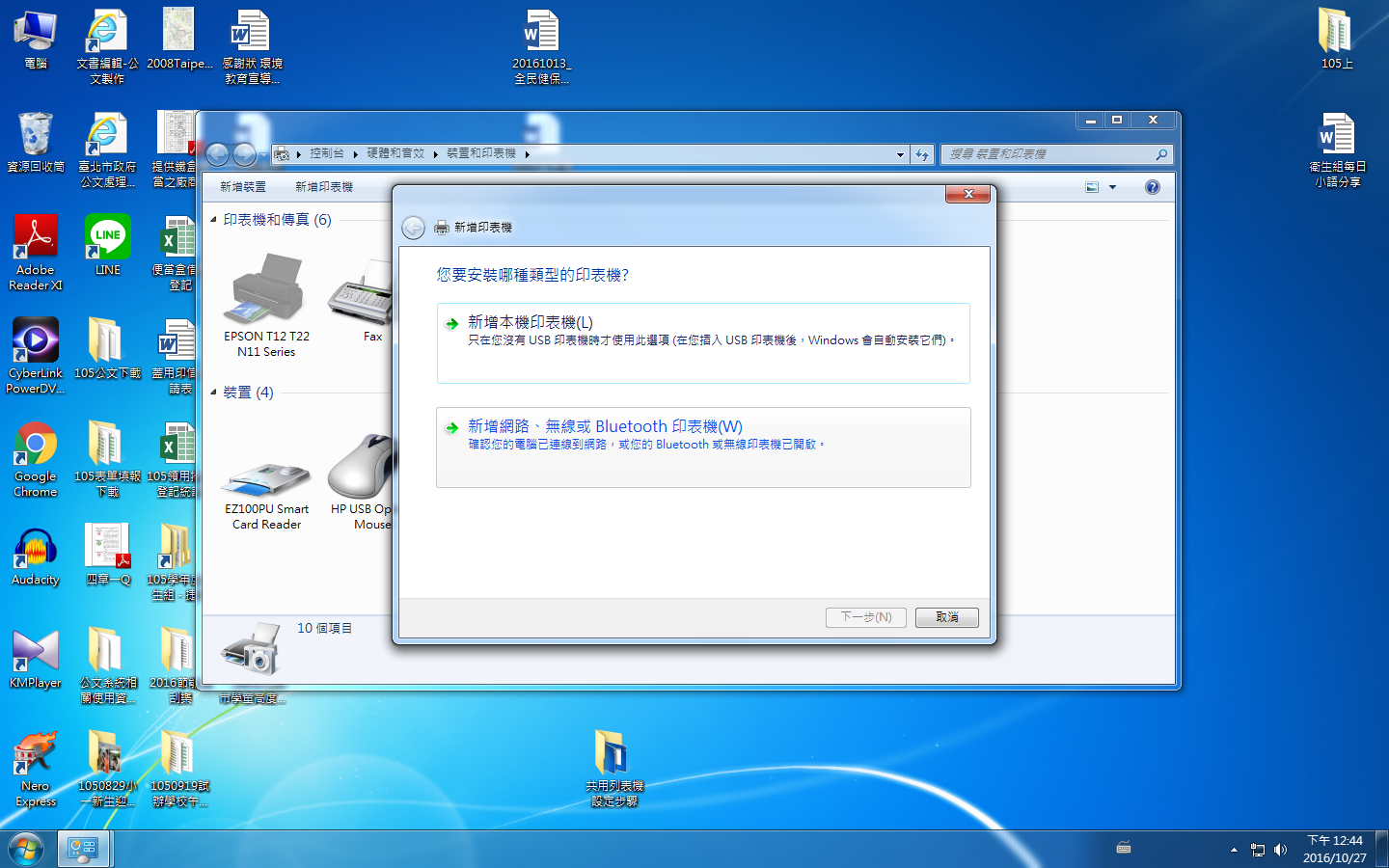Click 新增印表機 in the command bar

(x=323, y=187)
